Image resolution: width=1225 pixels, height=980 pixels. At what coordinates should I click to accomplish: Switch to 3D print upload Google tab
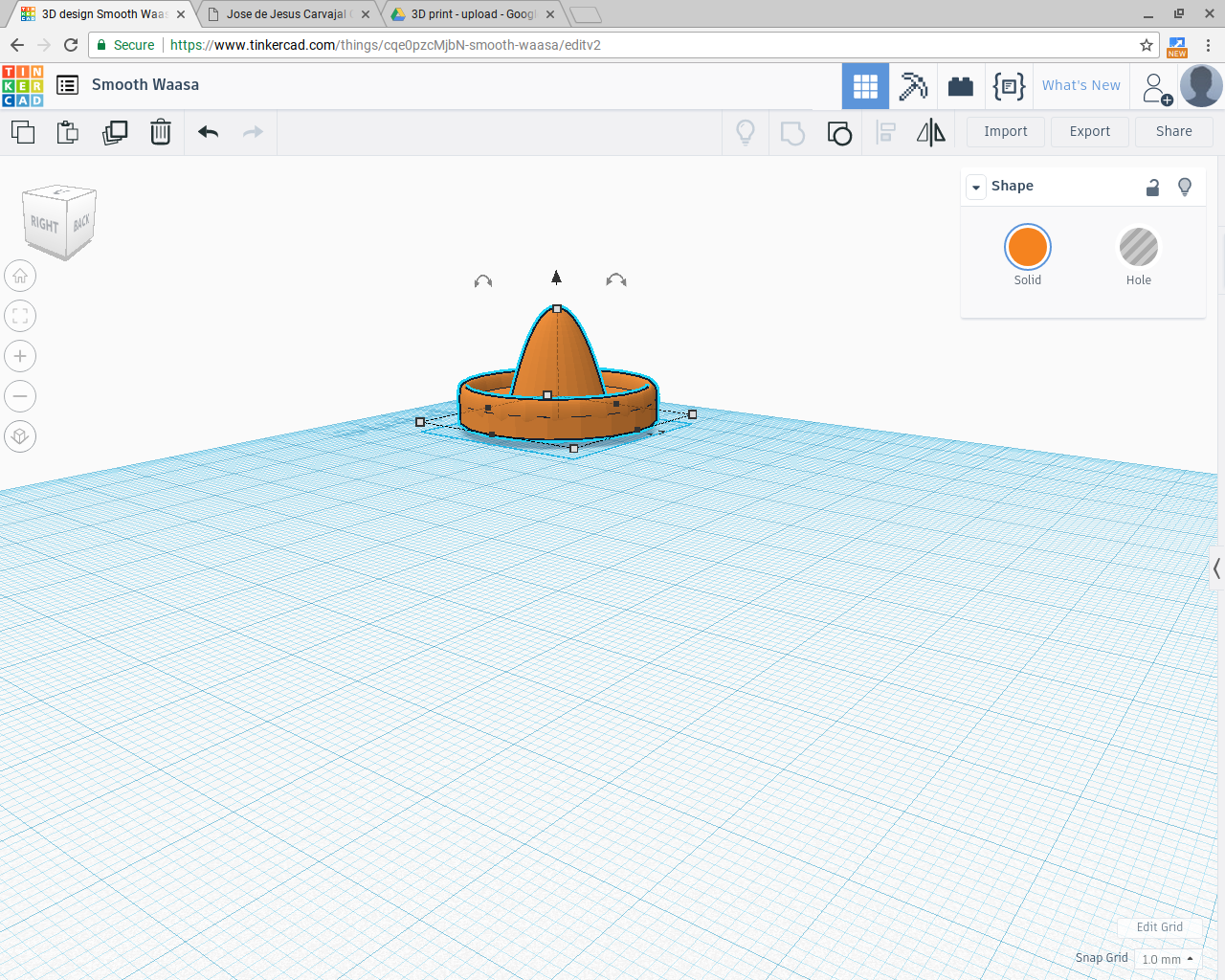tap(472, 14)
